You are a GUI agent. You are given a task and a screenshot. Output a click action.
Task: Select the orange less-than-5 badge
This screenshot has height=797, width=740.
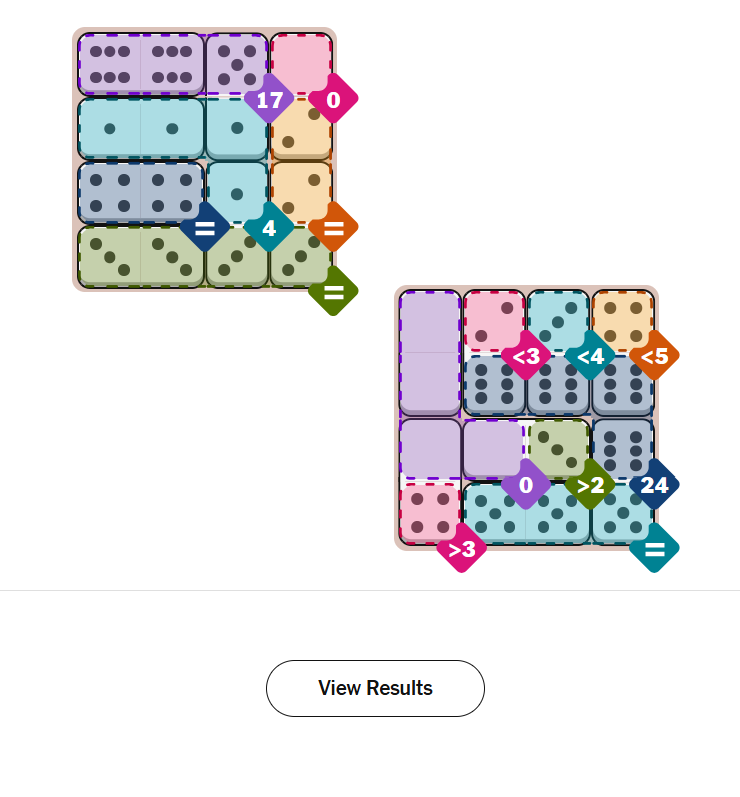654,356
